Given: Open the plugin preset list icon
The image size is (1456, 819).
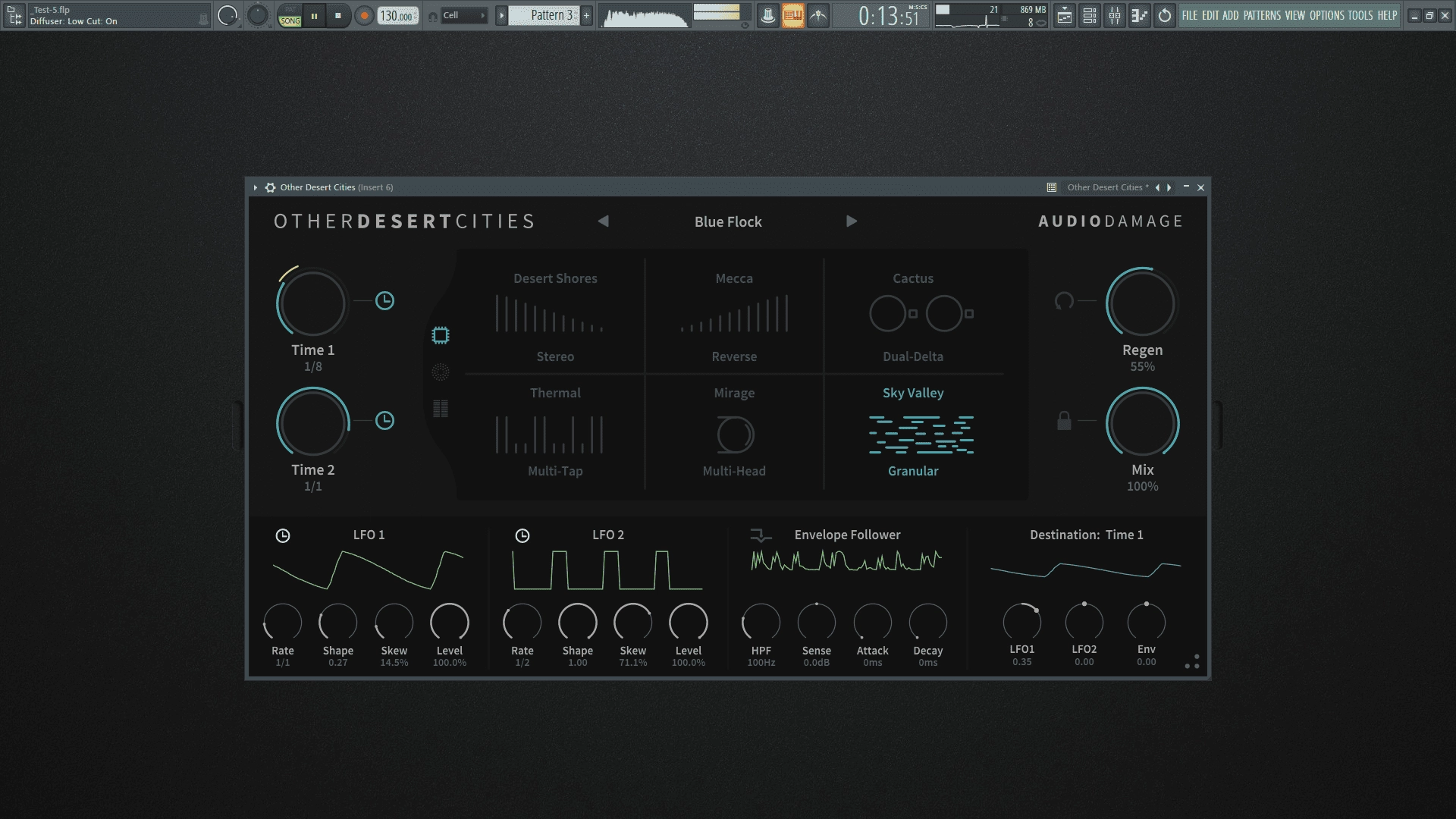Looking at the screenshot, I should 1052,187.
